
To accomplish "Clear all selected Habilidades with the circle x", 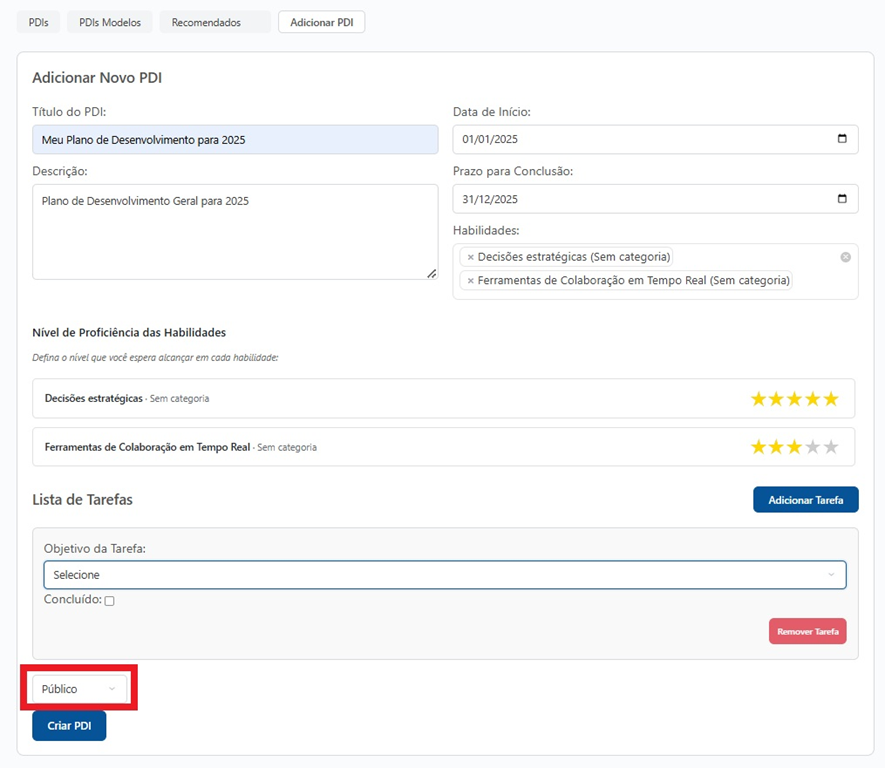I will [x=845, y=257].
